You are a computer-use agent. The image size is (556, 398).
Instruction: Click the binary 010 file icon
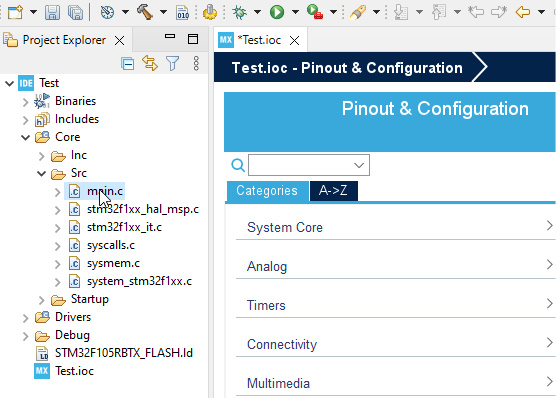[x=183, y=12]
